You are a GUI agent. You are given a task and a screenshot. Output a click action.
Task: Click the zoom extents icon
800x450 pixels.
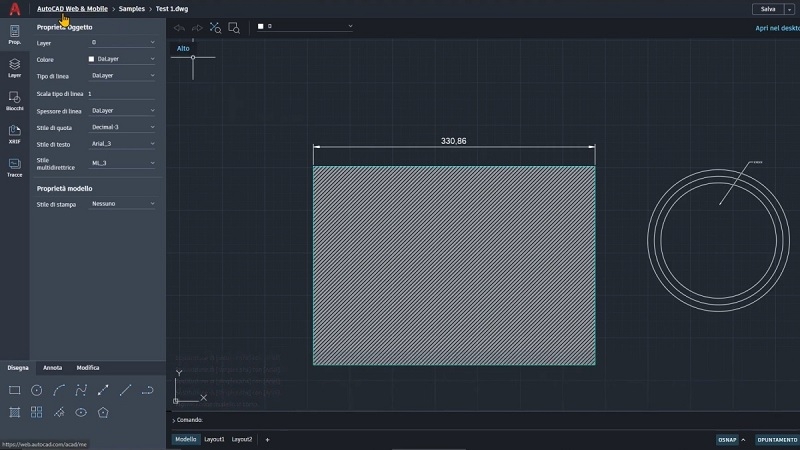tap(215, 28)
